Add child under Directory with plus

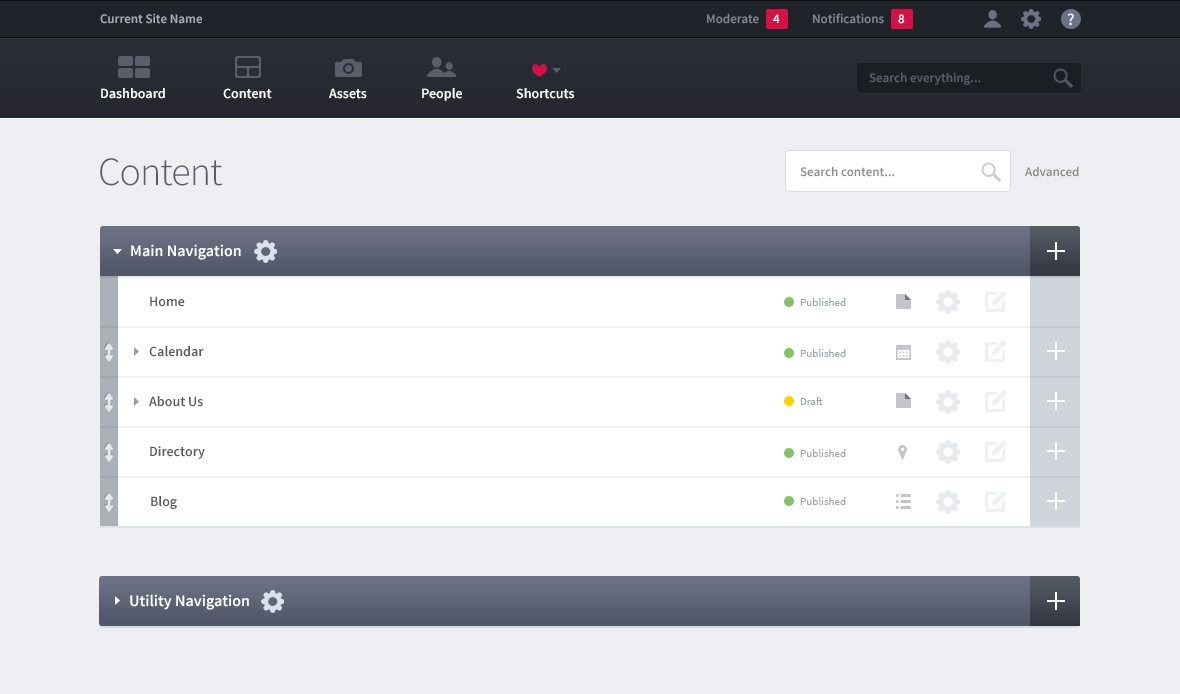click(1055, 451)
